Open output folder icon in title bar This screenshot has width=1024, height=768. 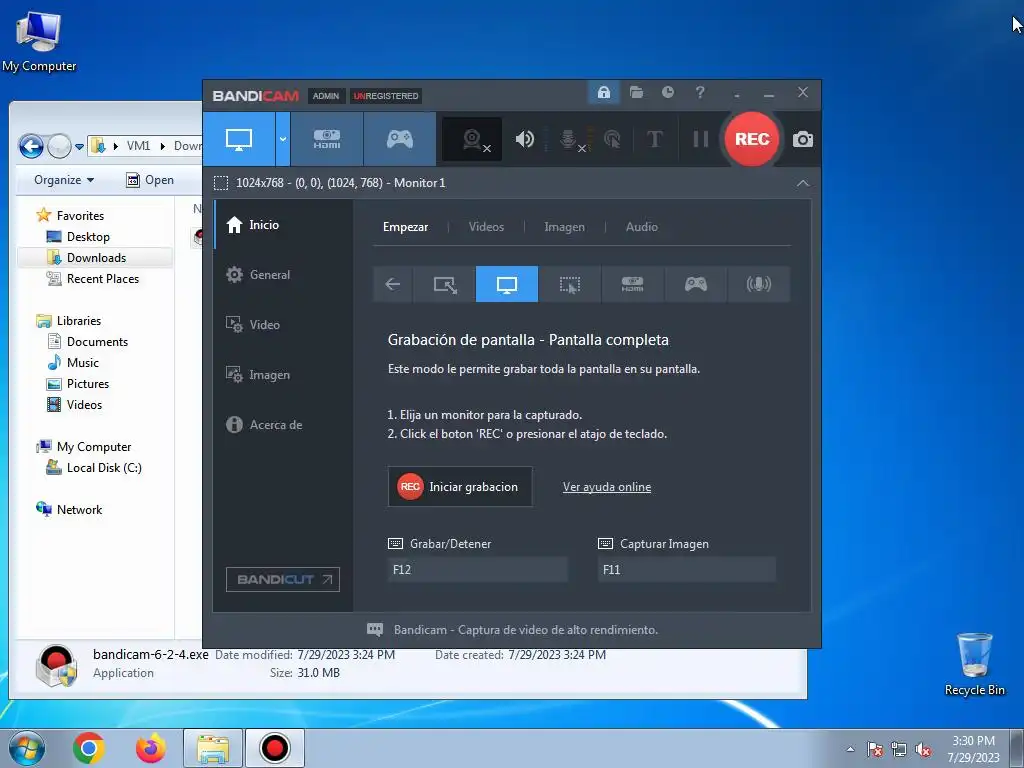coord(636,92)
